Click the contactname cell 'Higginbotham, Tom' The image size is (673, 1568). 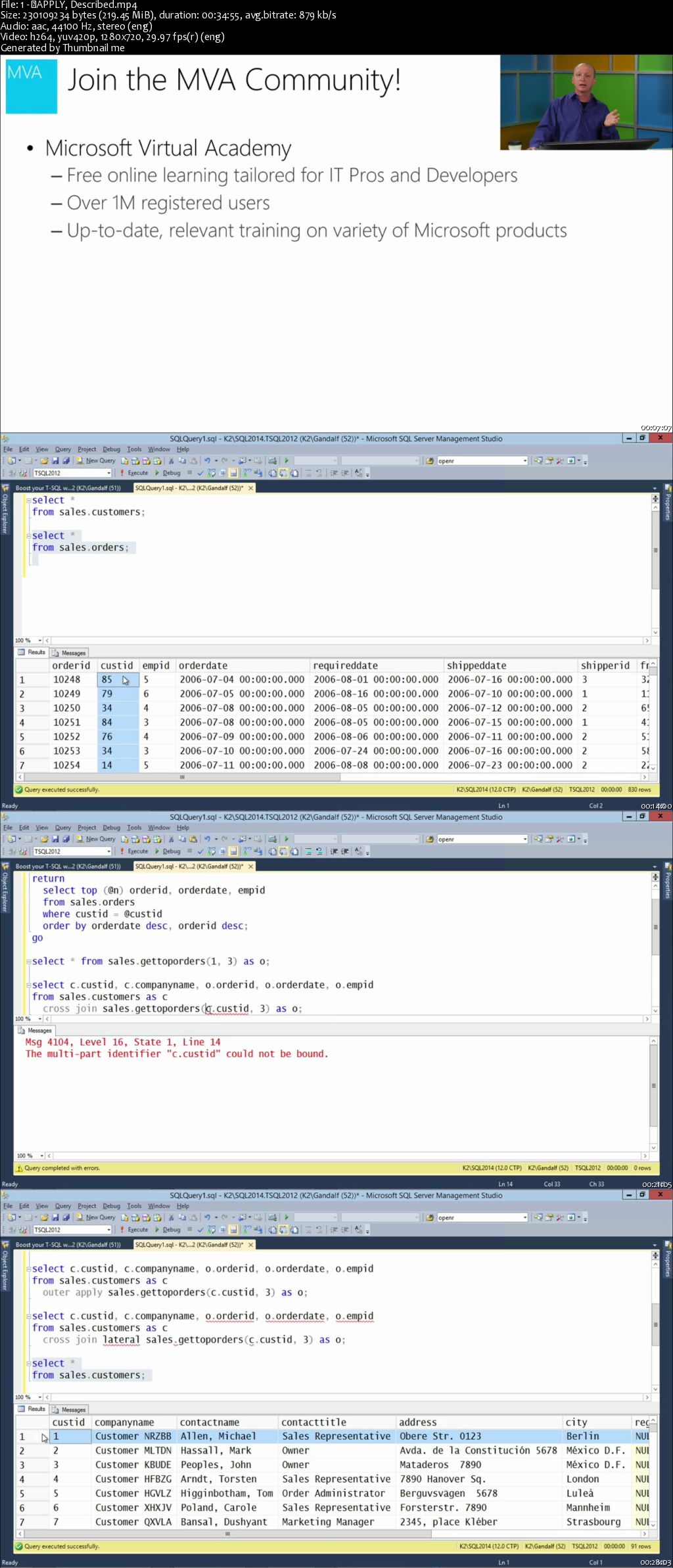point(227,1493)
